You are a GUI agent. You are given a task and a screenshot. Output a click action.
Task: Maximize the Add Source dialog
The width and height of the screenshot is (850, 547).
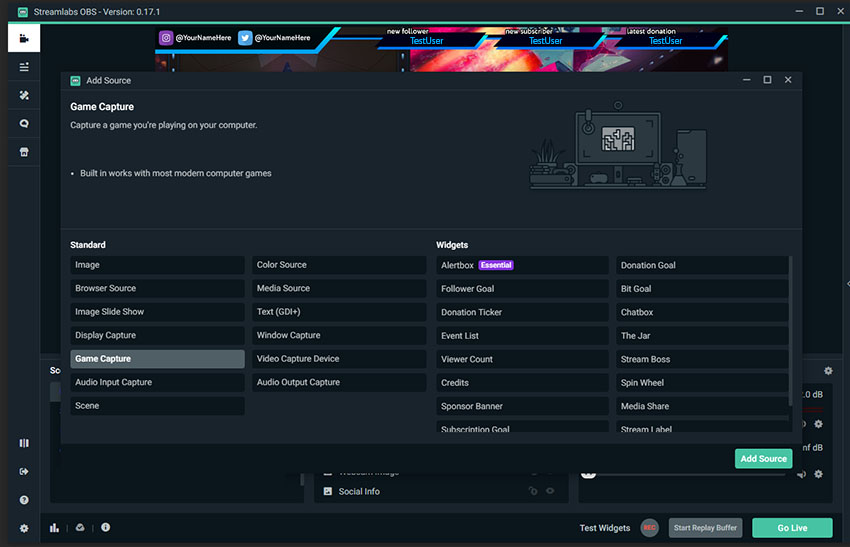(x=767, y=80)
